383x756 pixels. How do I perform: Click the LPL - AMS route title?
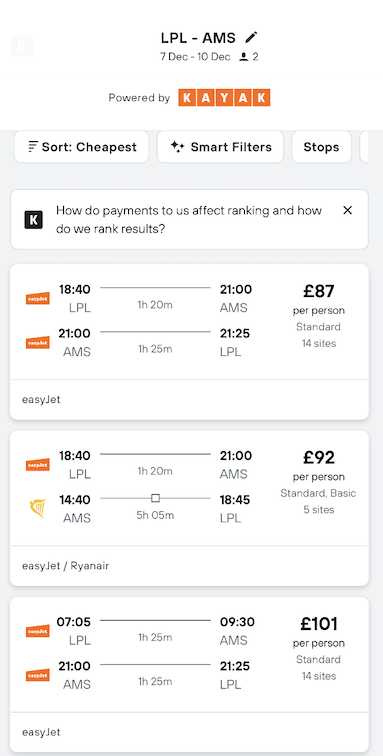pyautogui.click(x=198, y=38)
